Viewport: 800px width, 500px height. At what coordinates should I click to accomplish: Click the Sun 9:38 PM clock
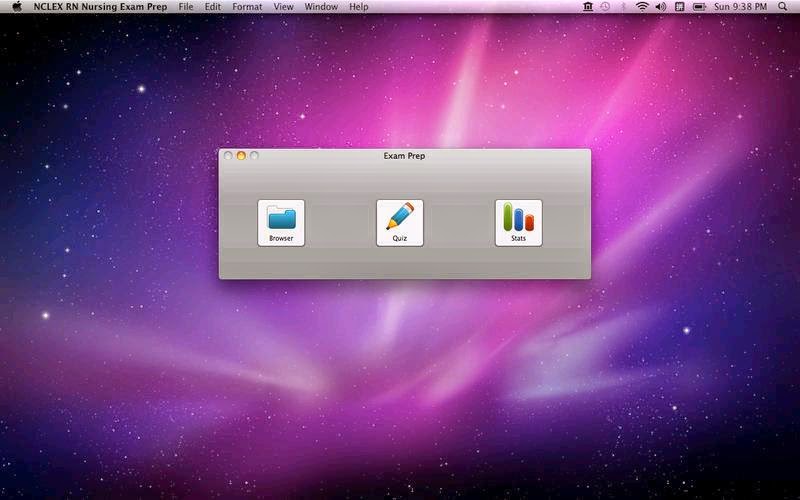point(740,7)
